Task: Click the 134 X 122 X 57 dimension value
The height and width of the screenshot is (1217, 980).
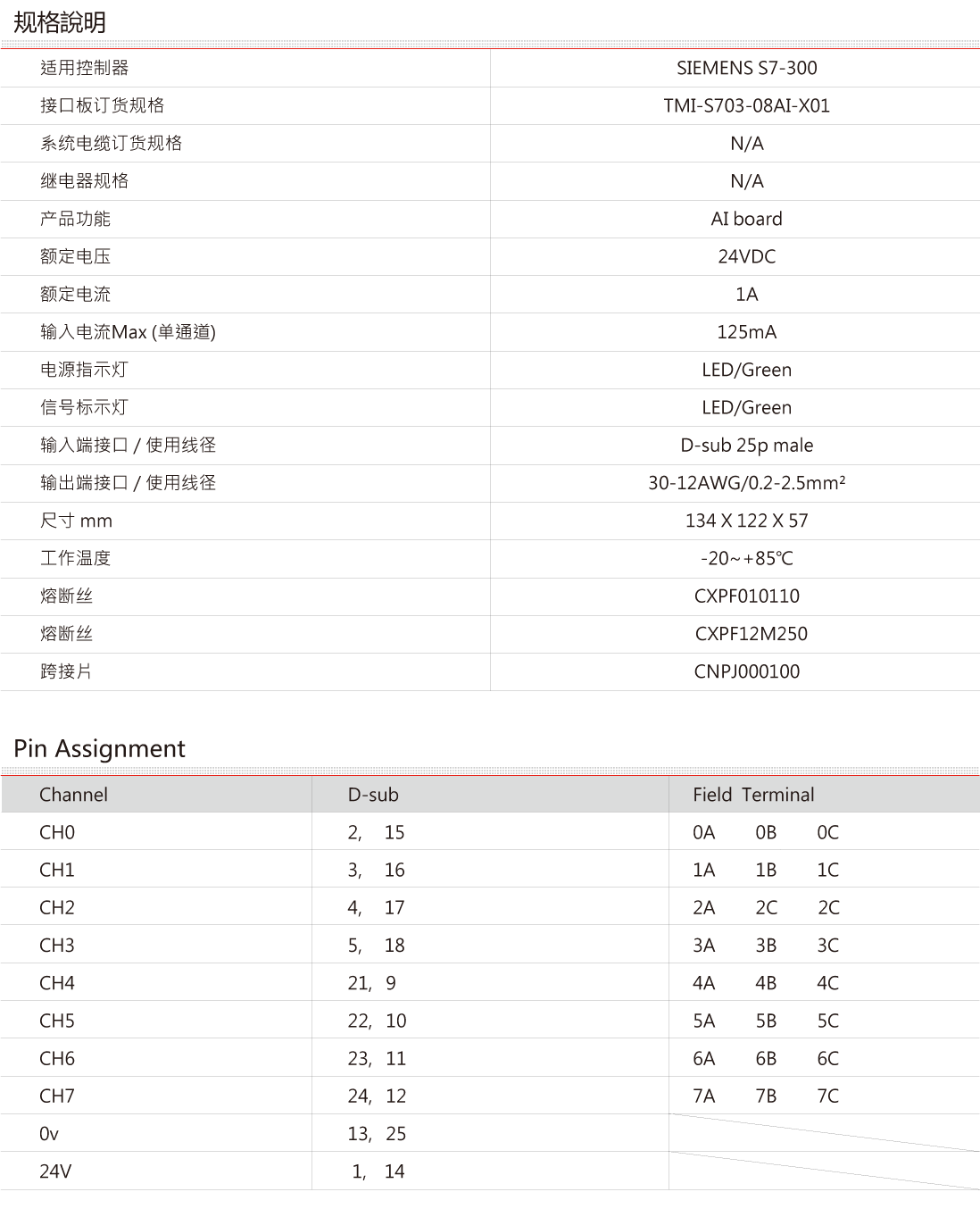Action: click(746, 521)
